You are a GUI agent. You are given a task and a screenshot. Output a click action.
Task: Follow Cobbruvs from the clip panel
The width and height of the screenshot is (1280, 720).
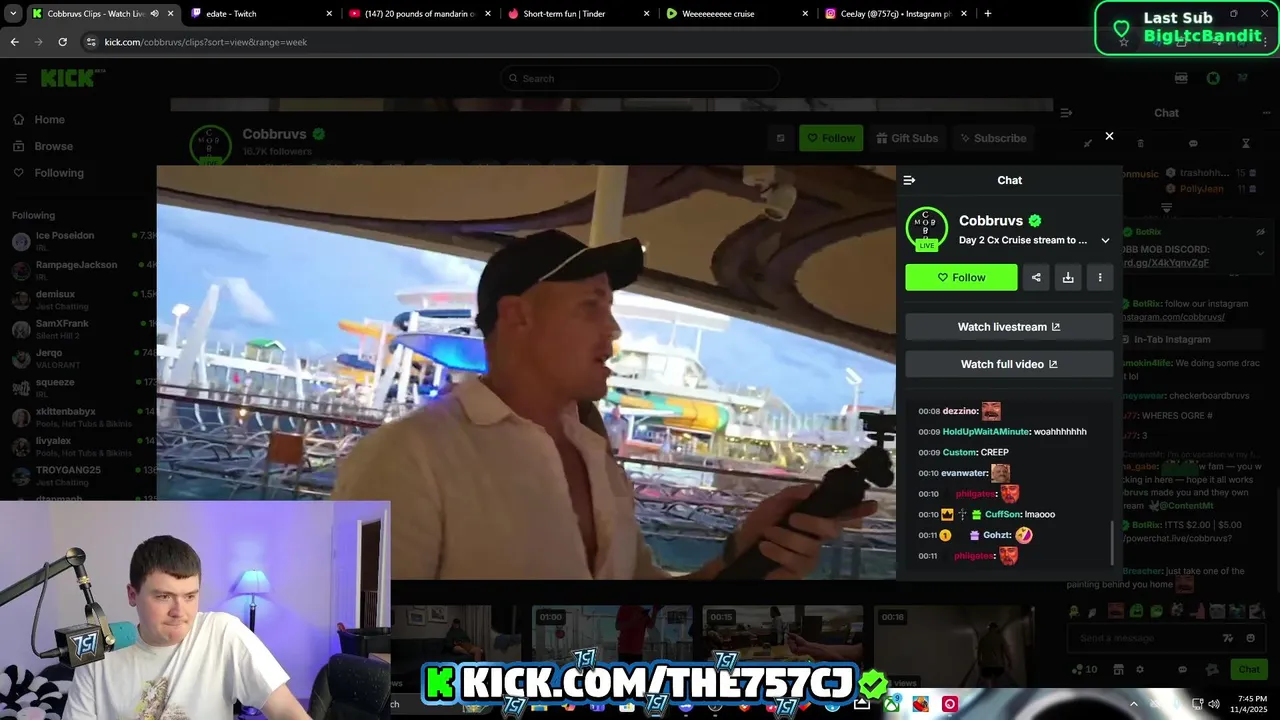[x=961, y=277]
